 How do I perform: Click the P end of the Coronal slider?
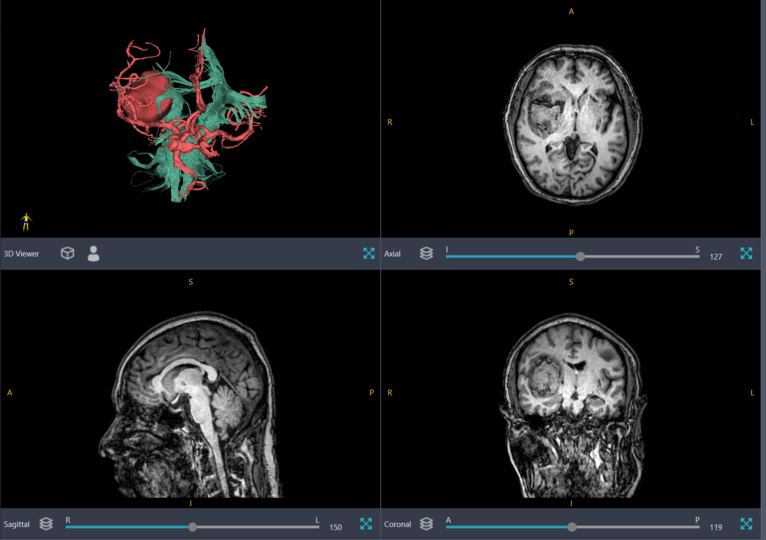pyautogui.click(x=697, y=520)
